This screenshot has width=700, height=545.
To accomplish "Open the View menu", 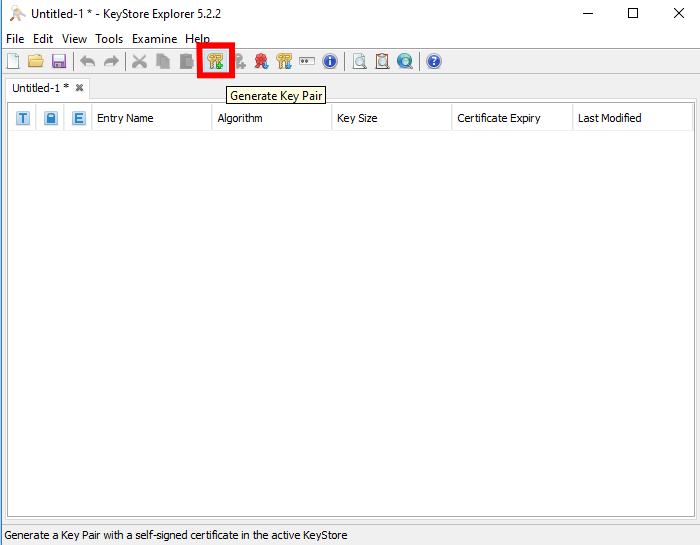I will 74,39.
